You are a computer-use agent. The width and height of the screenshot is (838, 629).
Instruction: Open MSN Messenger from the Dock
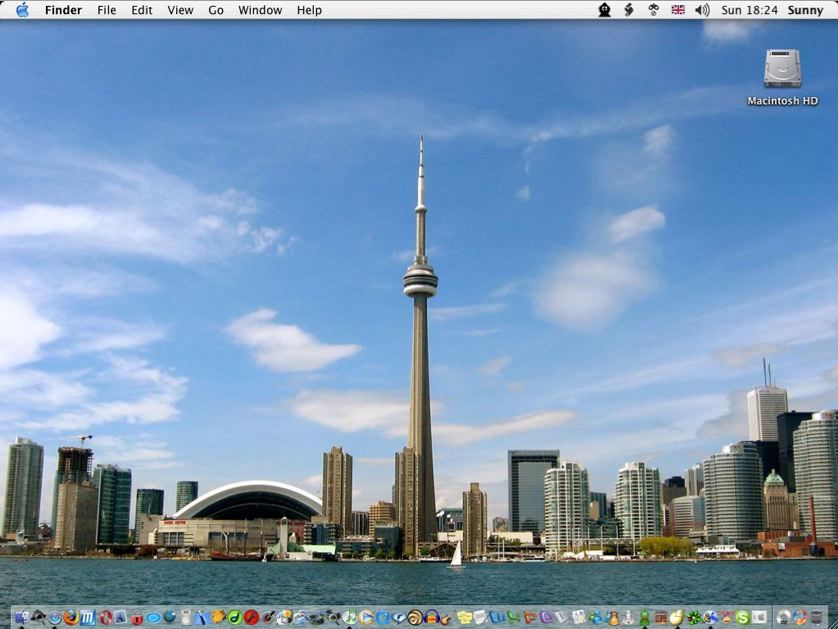[x=595, y=618]
